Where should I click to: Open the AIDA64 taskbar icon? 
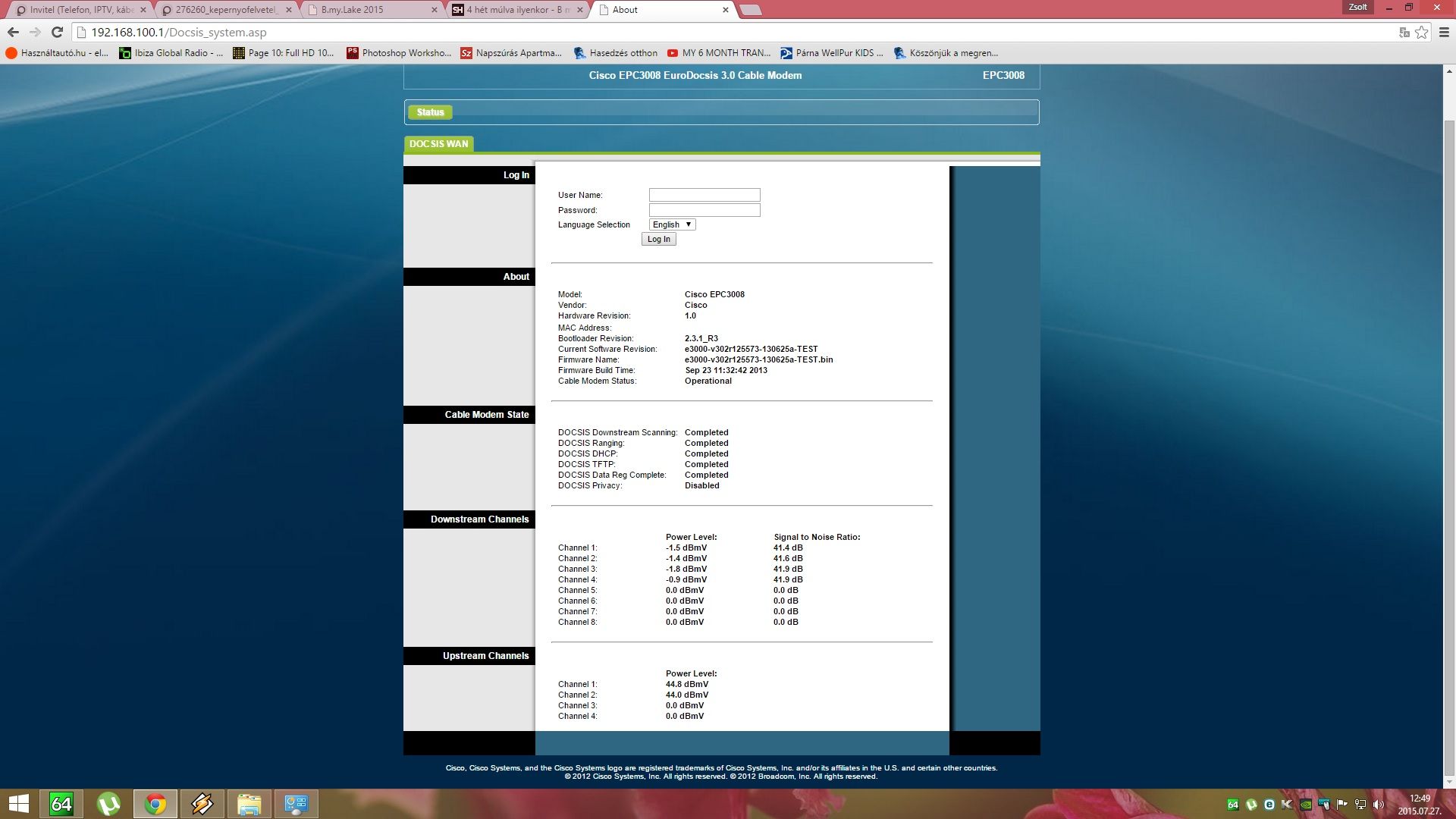(61, 804)
